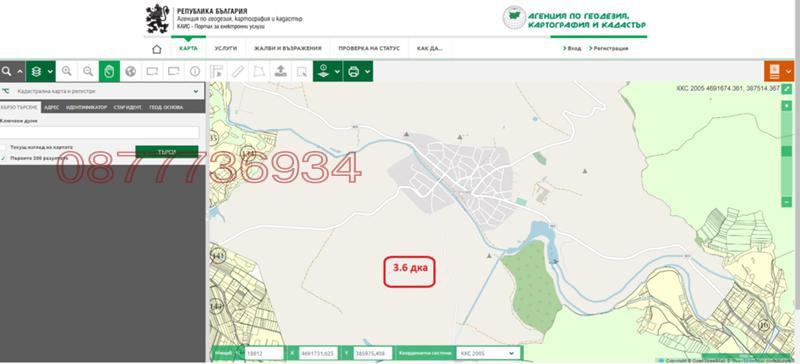The image size is (800, 364).
Task: Open the ЖАЛБИ И ВЪЗРАЖЕНИЯ menu
Action: (288, 48)
